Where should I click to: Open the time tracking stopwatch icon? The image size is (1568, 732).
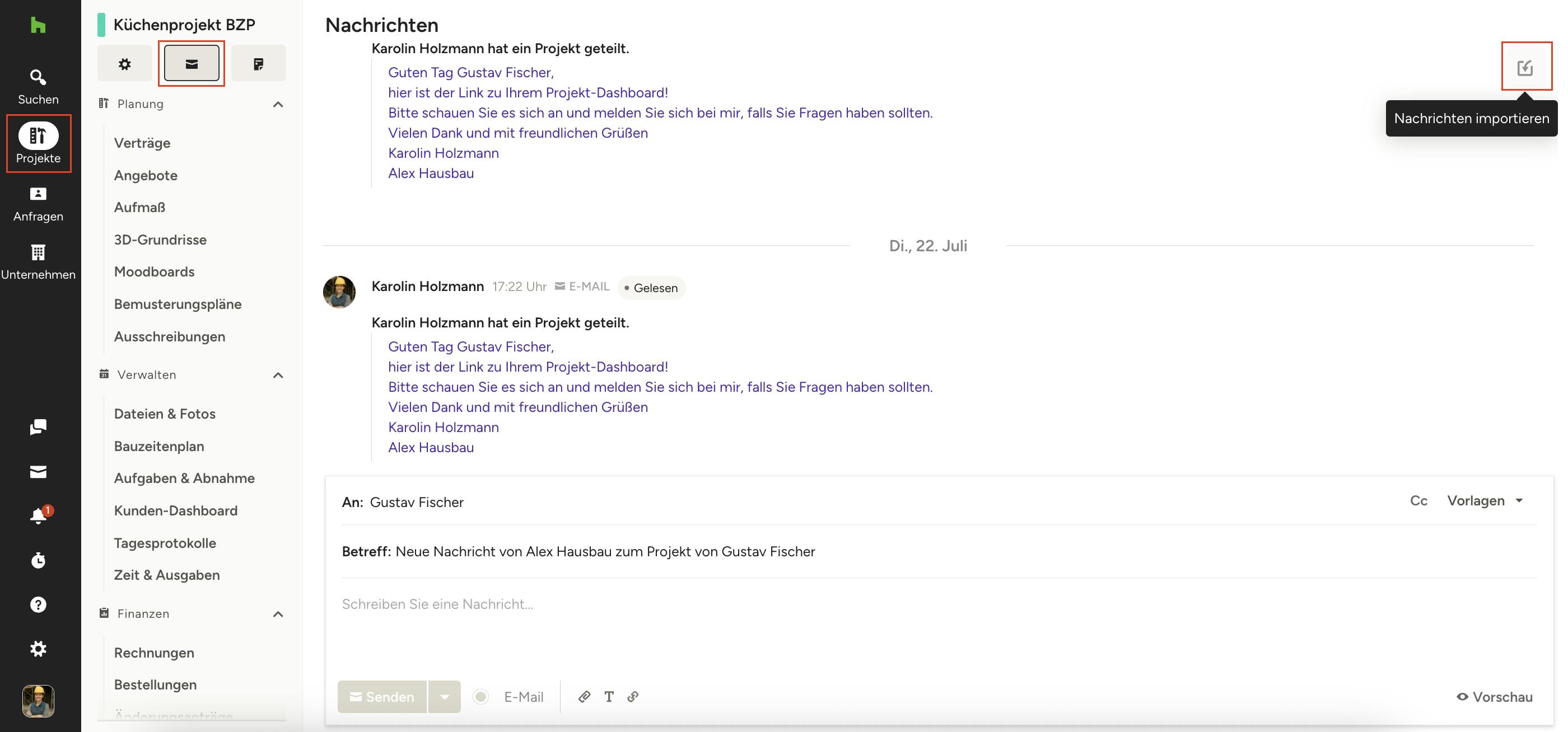(x=38, y=560)
